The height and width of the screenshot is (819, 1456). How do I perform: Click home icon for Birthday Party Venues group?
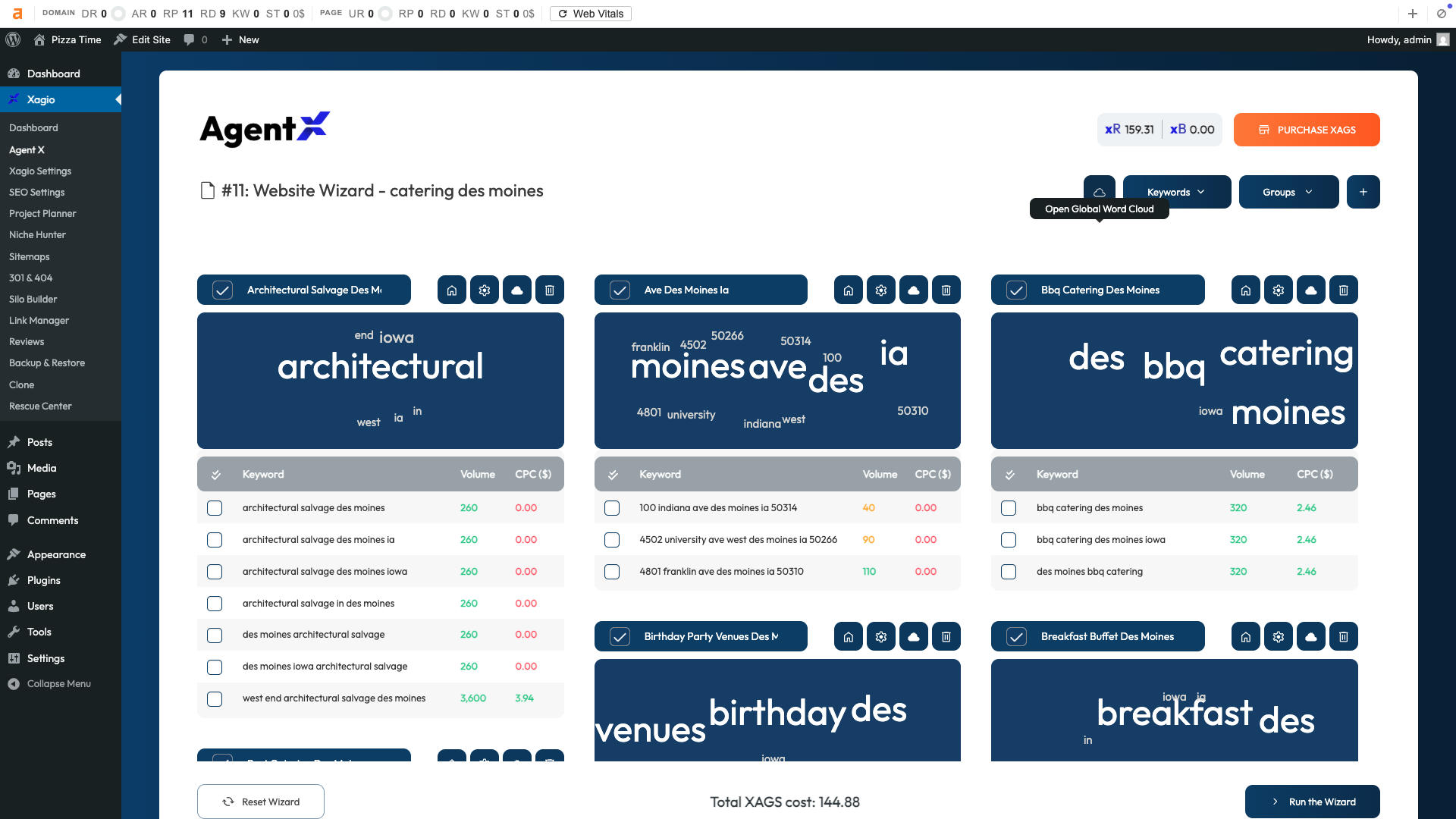(x=849, y=636)
